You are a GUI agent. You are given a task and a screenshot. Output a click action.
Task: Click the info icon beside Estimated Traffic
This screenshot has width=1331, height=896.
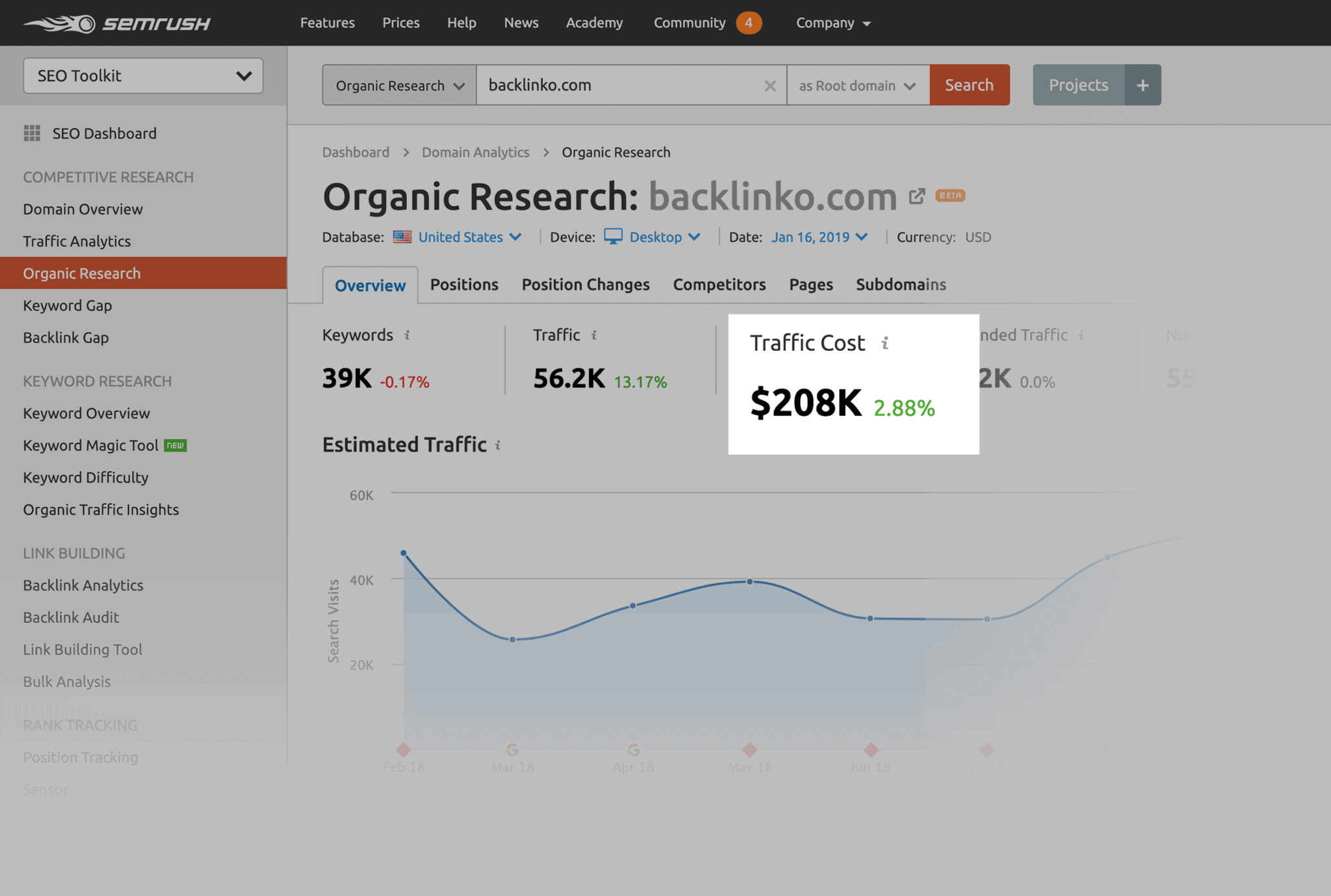(x=498, y=445)
